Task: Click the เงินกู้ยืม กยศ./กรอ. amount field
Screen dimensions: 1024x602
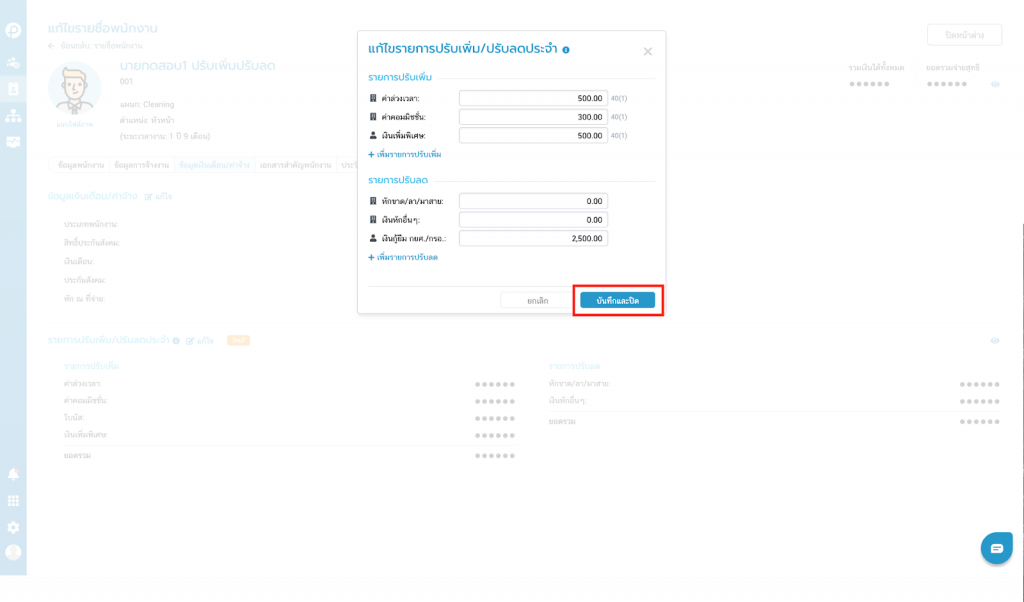Action: (533, 238)
